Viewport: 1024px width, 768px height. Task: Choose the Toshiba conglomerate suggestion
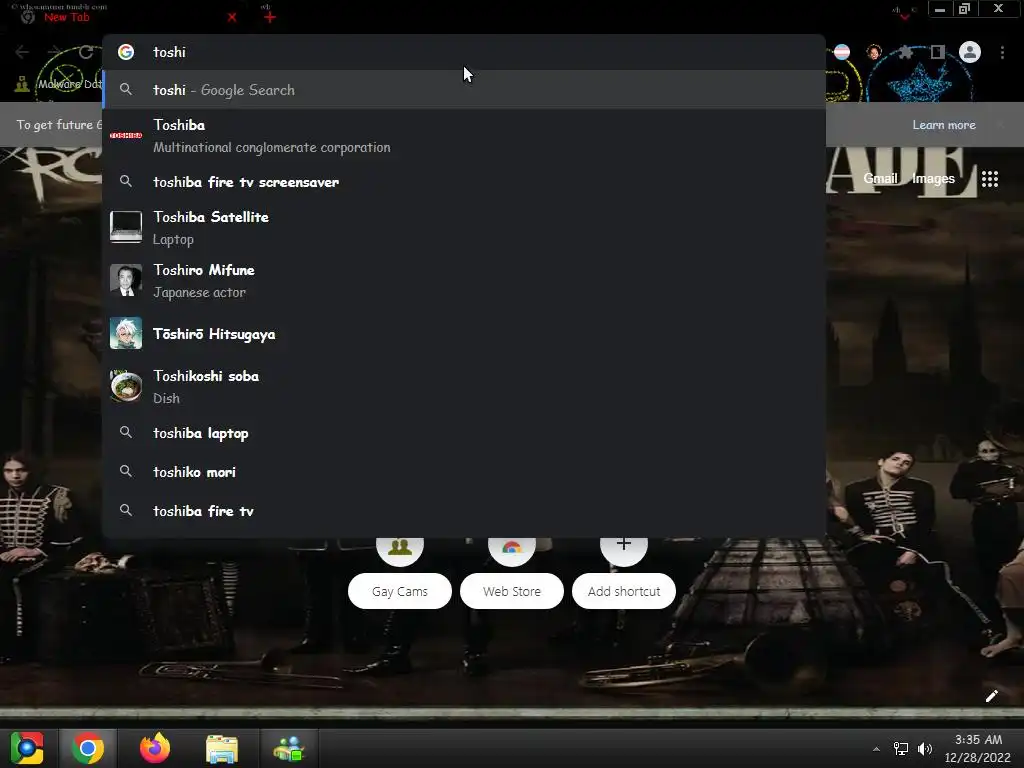464,136
